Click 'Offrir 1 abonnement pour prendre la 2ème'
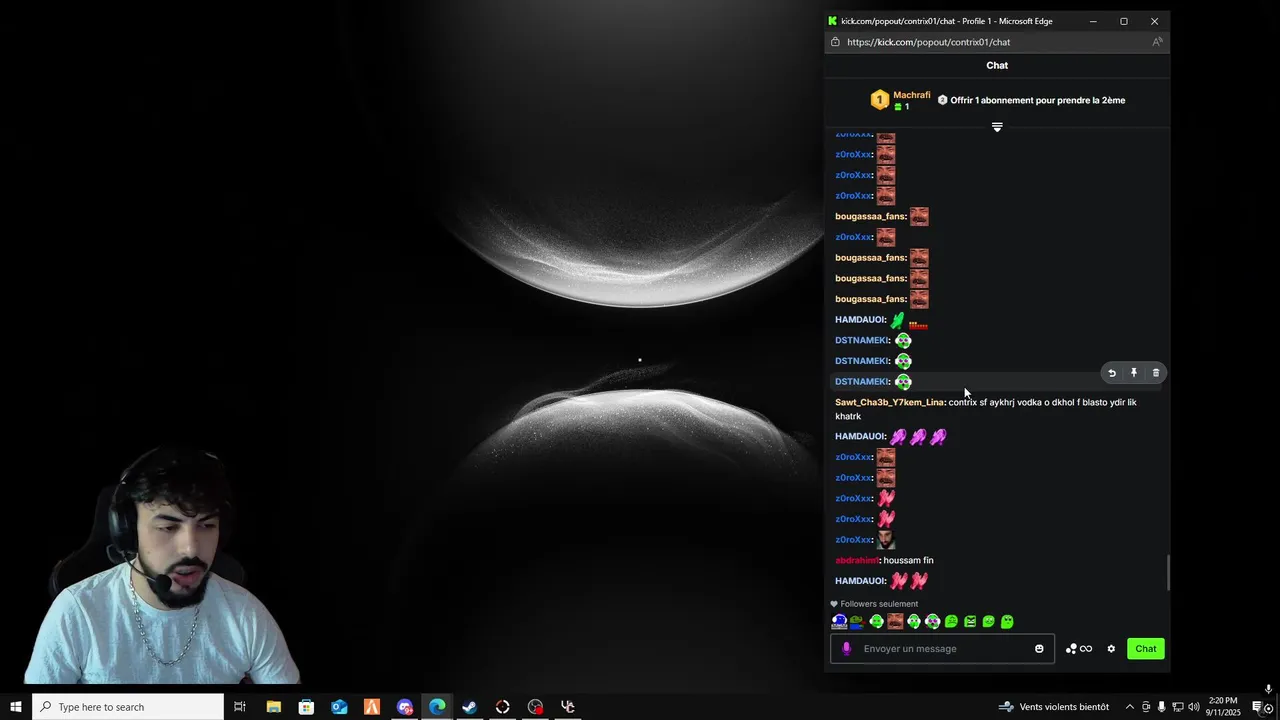 pyautogui.click(x=1031, y=100)
